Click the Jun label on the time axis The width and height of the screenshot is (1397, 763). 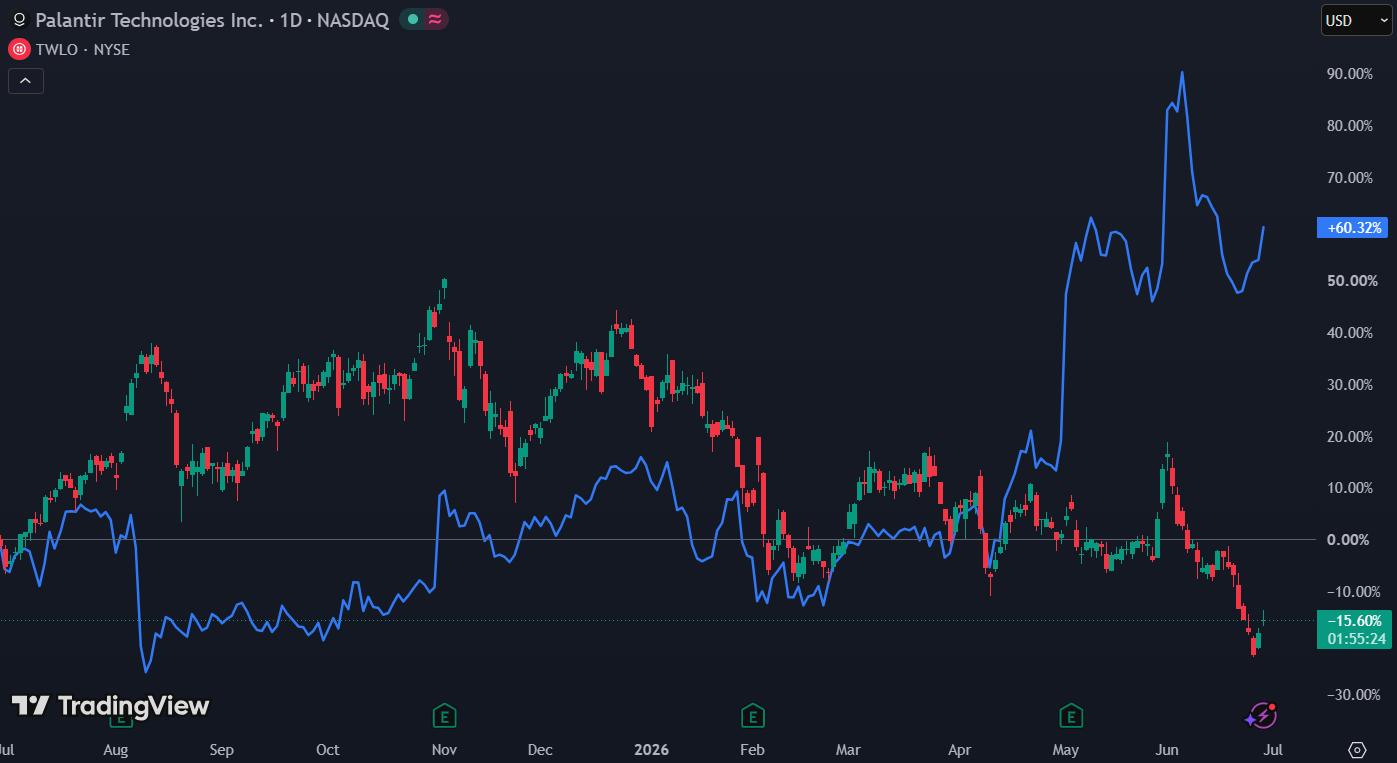[1166, 750]
